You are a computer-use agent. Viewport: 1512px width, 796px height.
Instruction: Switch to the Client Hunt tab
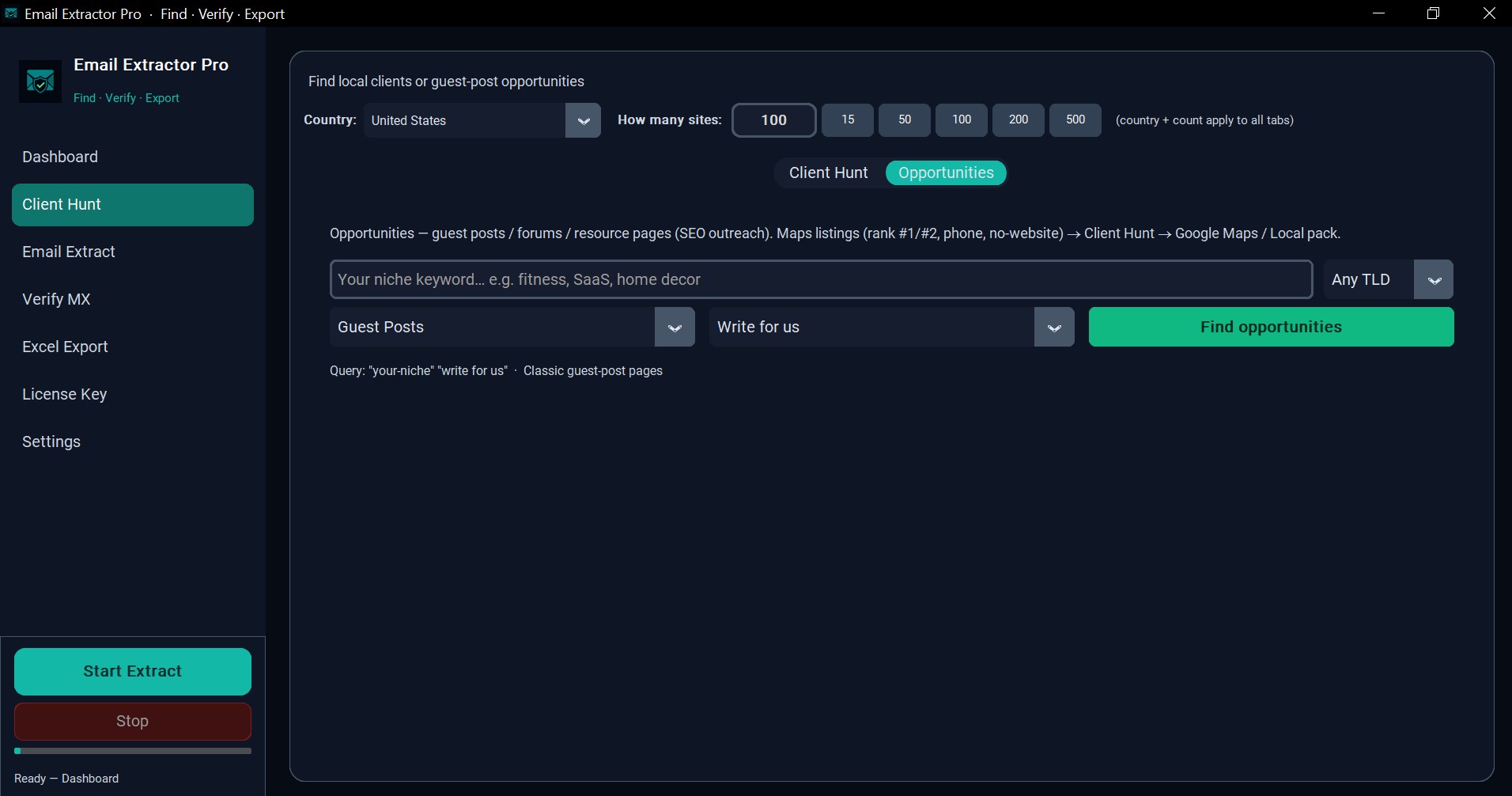point(828,172)
